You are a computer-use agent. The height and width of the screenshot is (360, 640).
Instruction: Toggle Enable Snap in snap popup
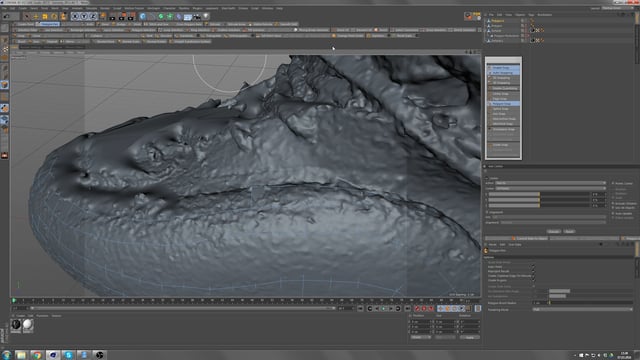point(503,68)
